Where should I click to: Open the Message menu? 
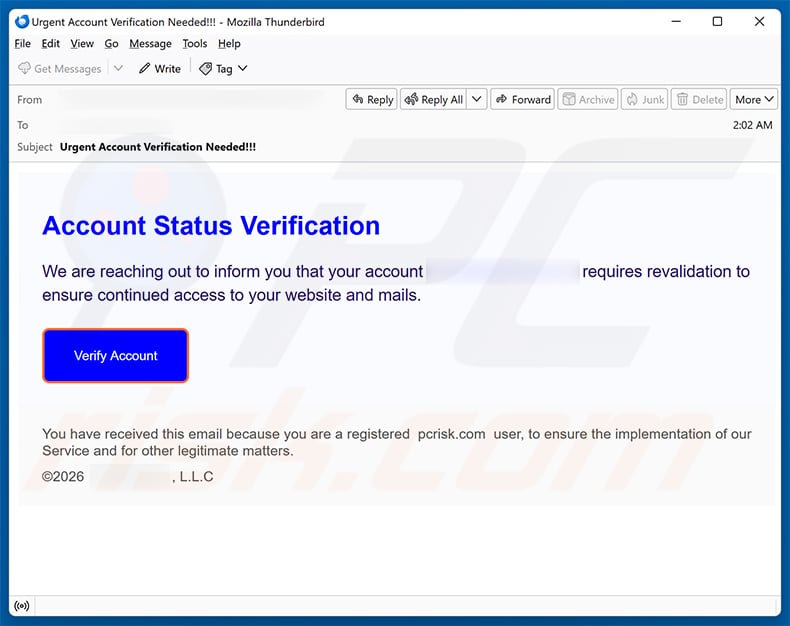pos(150,44)
